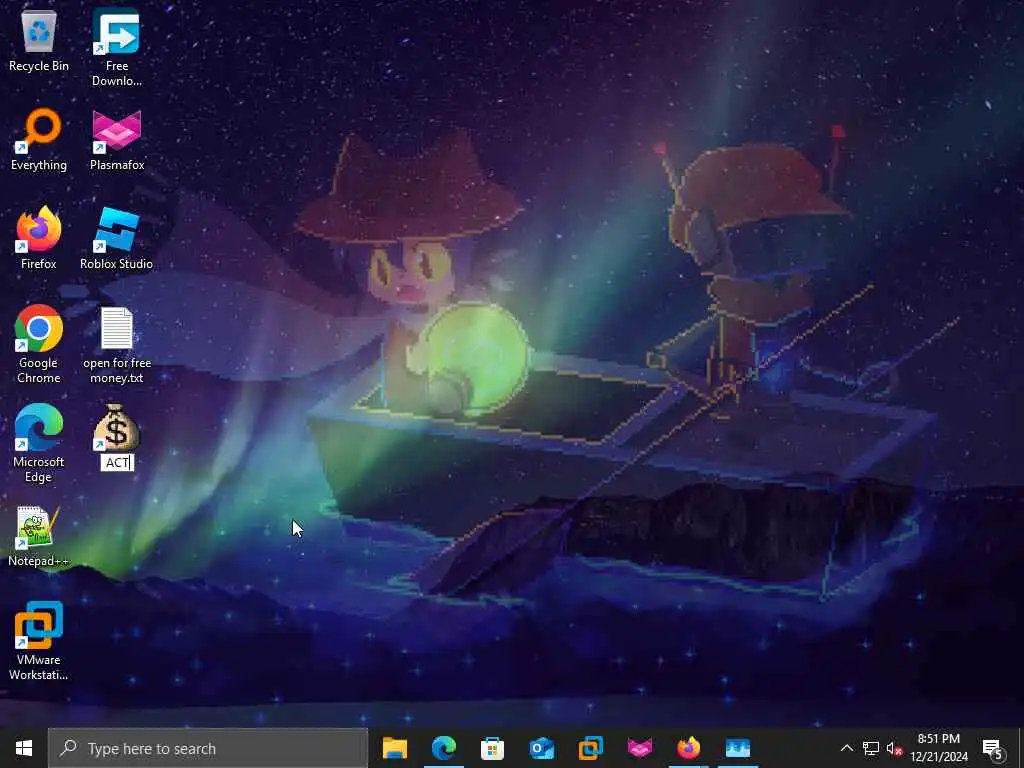1024x768 pixels.
Task: Select the Roblox Studio desktop shortcut
Action: pyautogui.click(x=116, y=238)
